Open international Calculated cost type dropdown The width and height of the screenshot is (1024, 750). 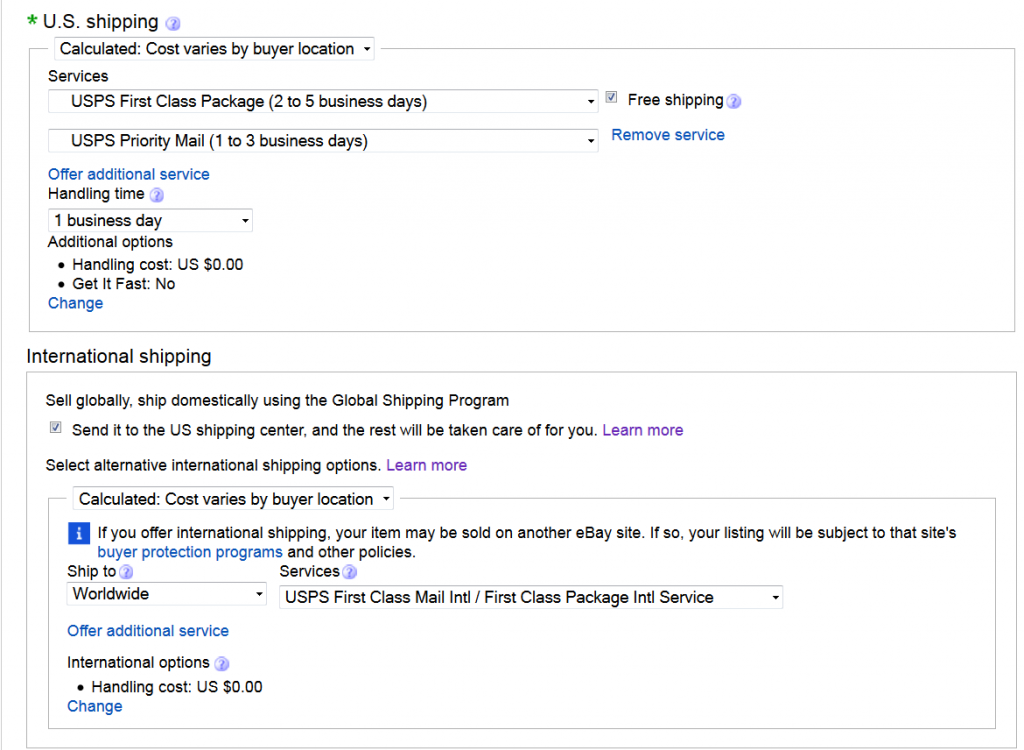click(x=233, y=499)
